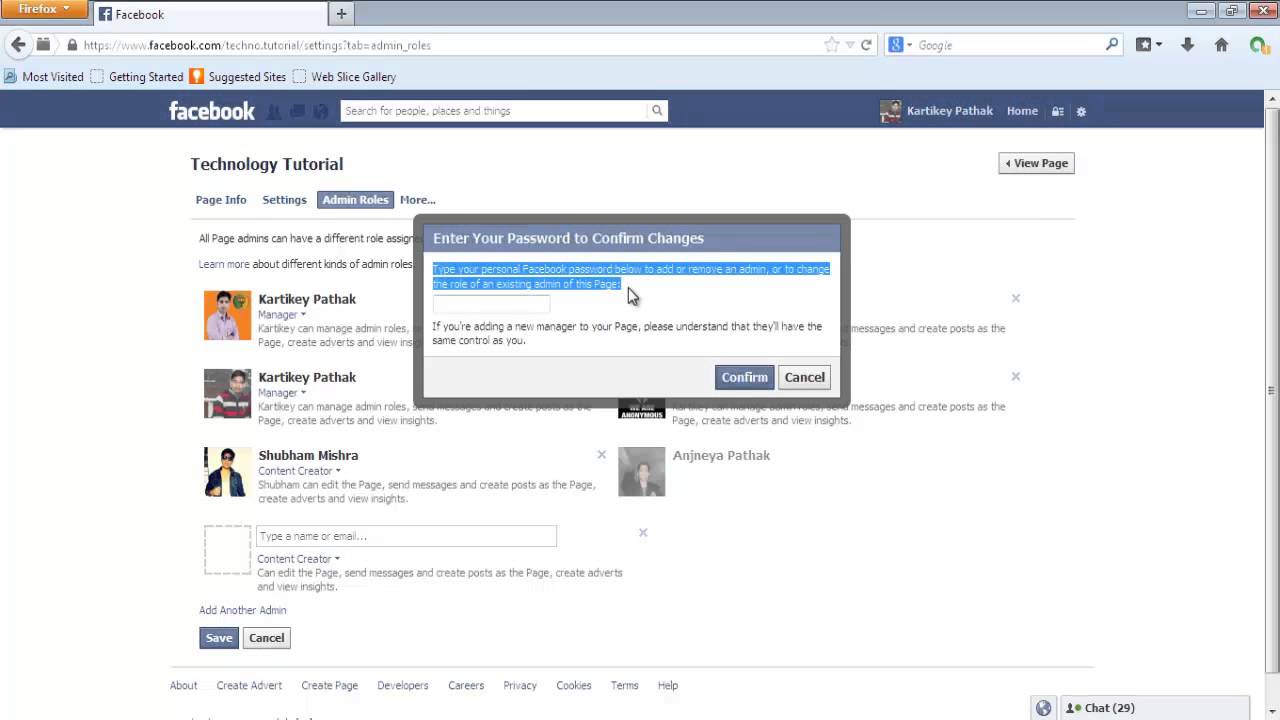Open the Learn more link
The height and width of the screenshot is (720, 1280).
coord(224,264)
